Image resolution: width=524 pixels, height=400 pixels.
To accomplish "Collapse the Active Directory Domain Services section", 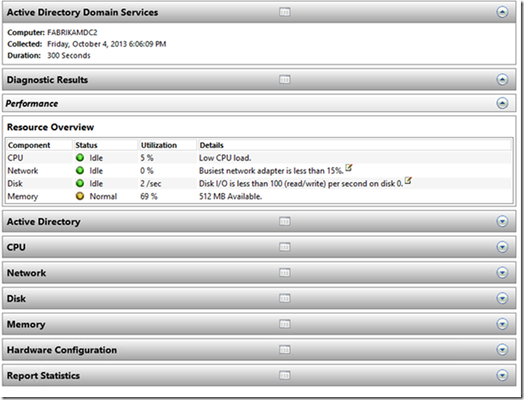I will point(502,12).
